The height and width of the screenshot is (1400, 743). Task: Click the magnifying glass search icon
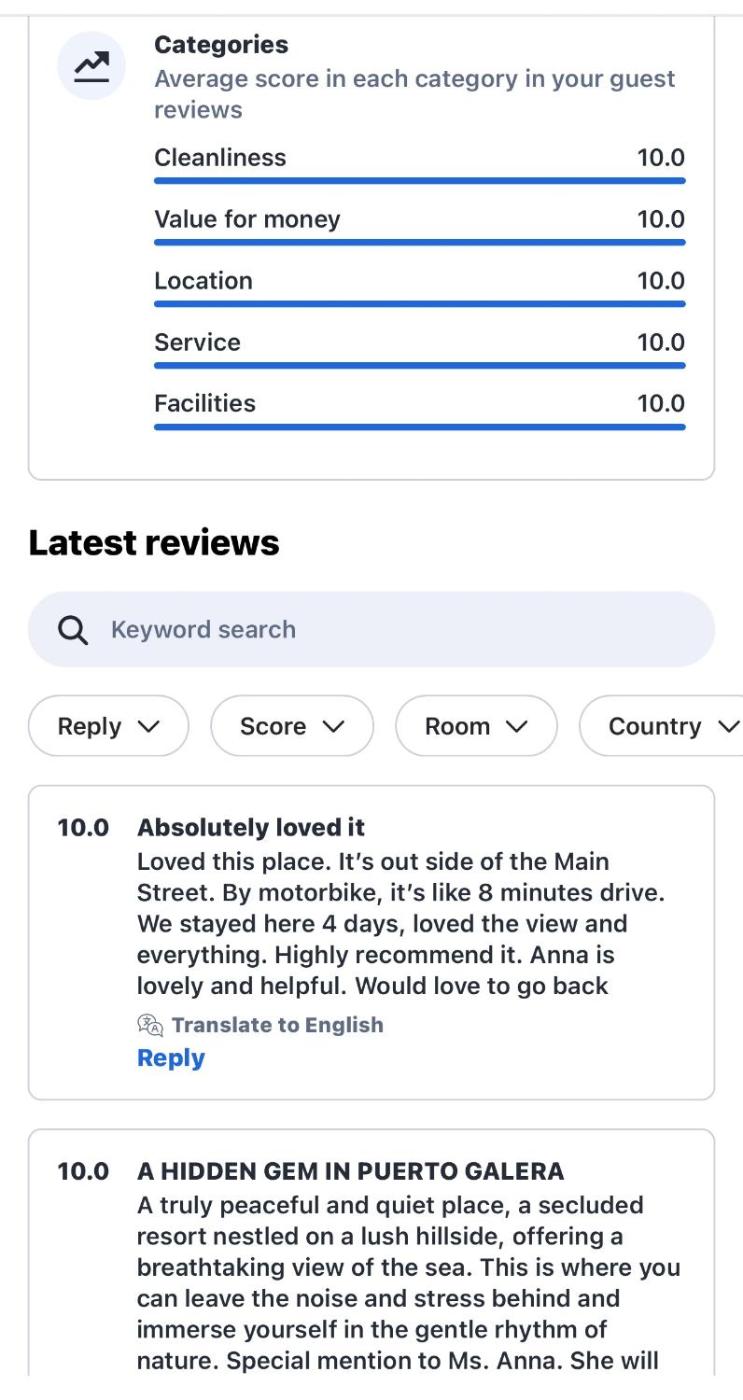click(73, 630)
